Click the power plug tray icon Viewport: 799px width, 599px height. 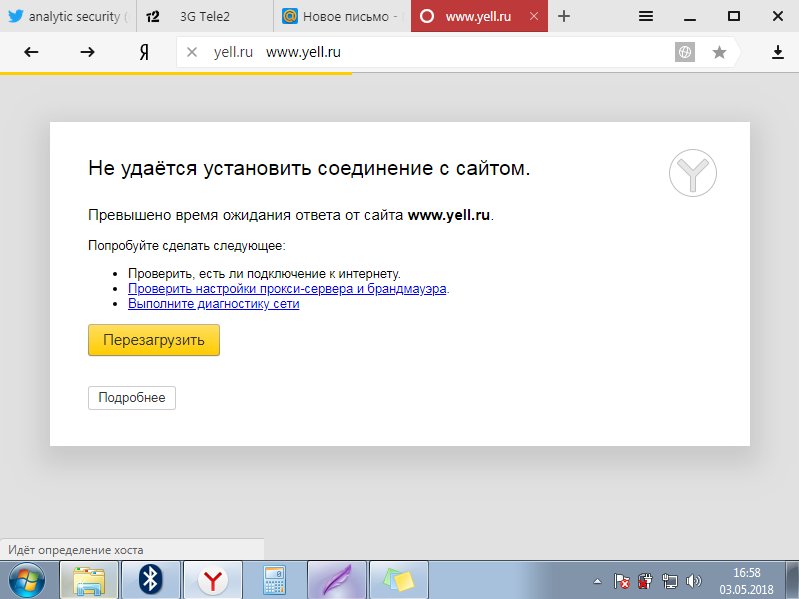click(x=645, y=581)
